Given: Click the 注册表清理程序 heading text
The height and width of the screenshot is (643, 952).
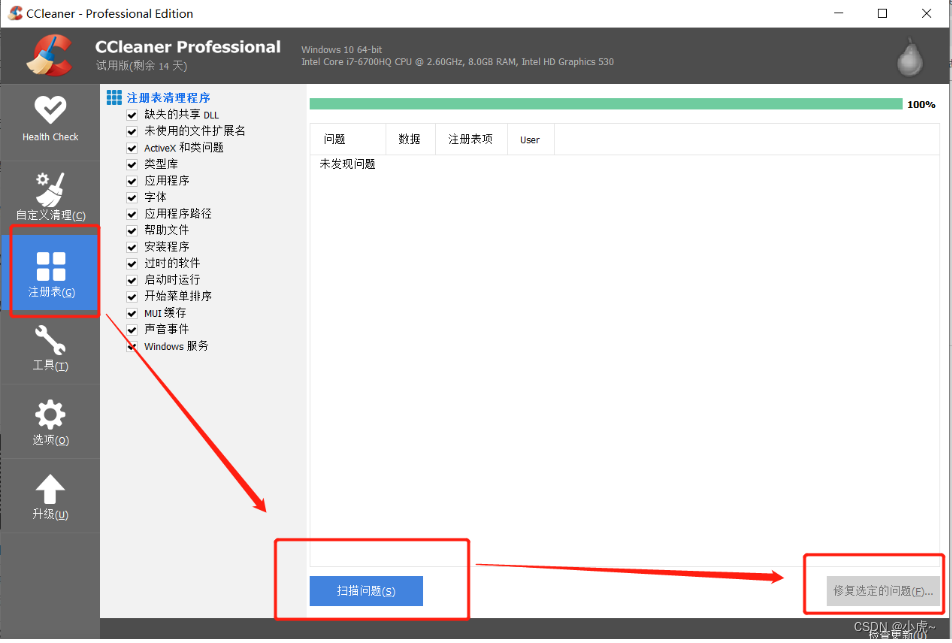Looking at the screenshot, I should coord(168,98).
